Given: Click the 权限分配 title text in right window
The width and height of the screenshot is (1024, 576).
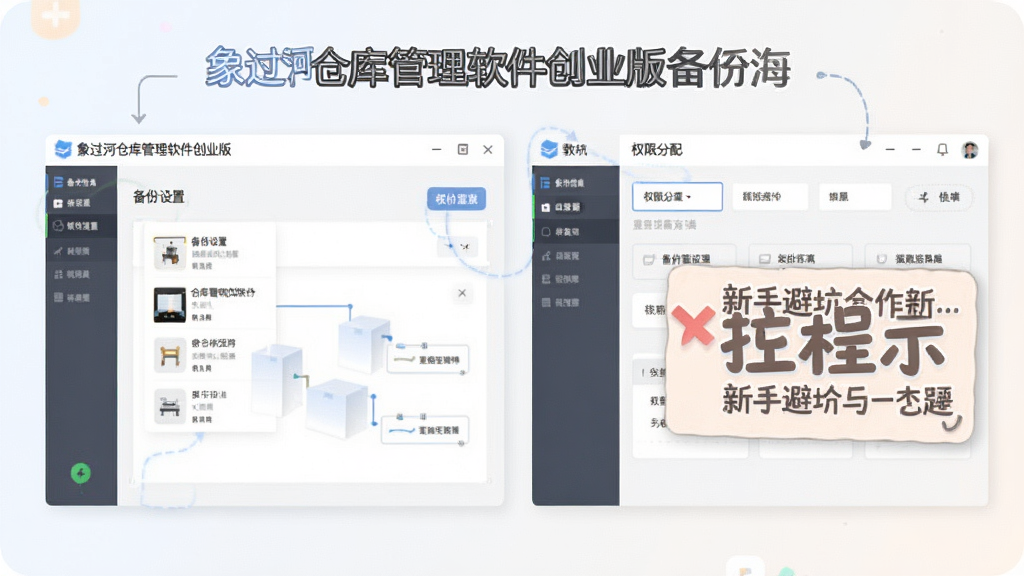Looking at the screenshot, I should coord(656,150).
